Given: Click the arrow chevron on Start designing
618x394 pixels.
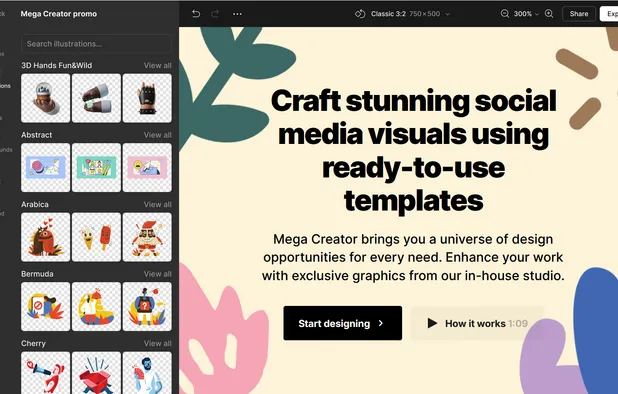Looking at the screenshot, I should tap(381, 323).
